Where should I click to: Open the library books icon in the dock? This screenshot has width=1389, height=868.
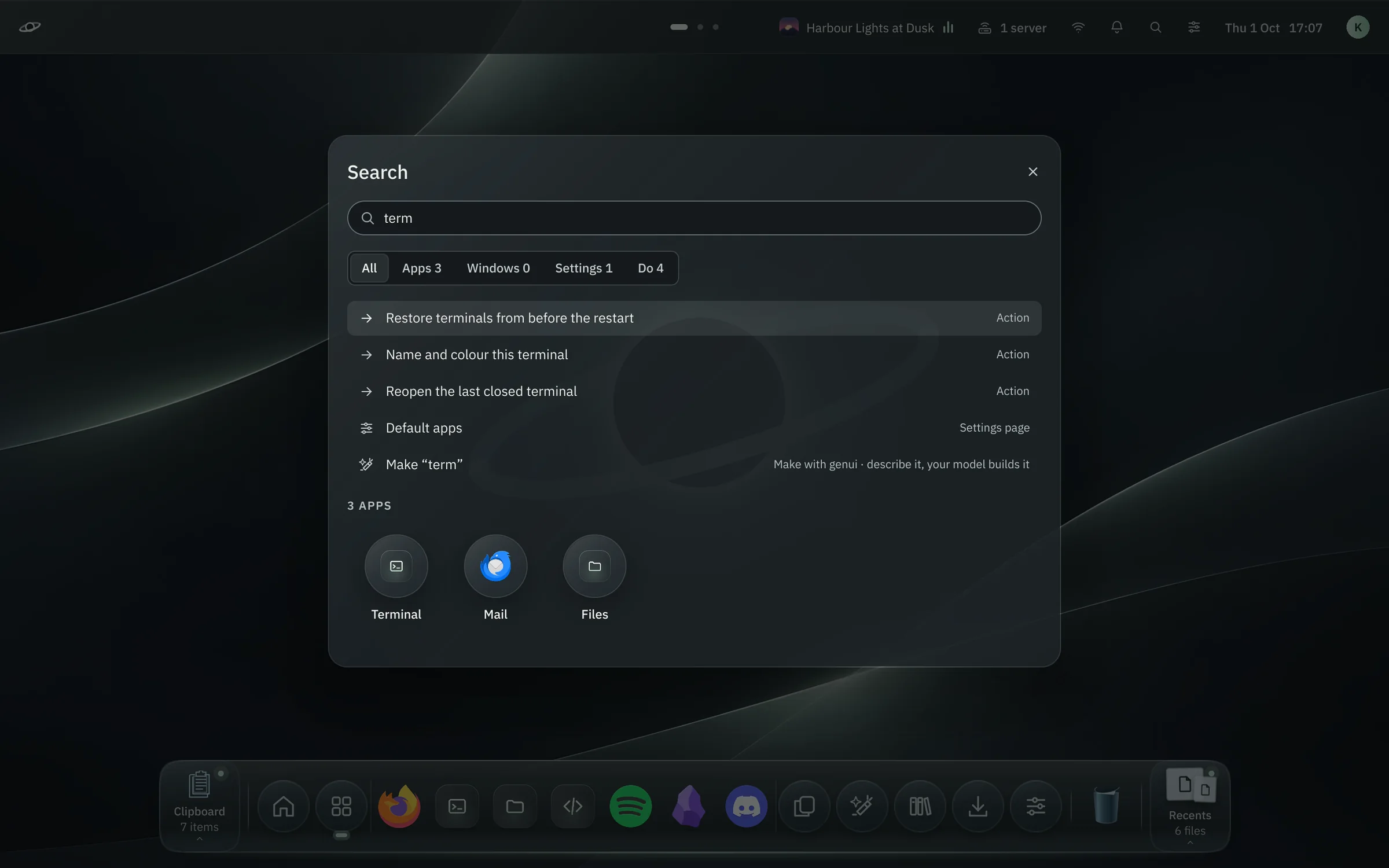[920, 806]
